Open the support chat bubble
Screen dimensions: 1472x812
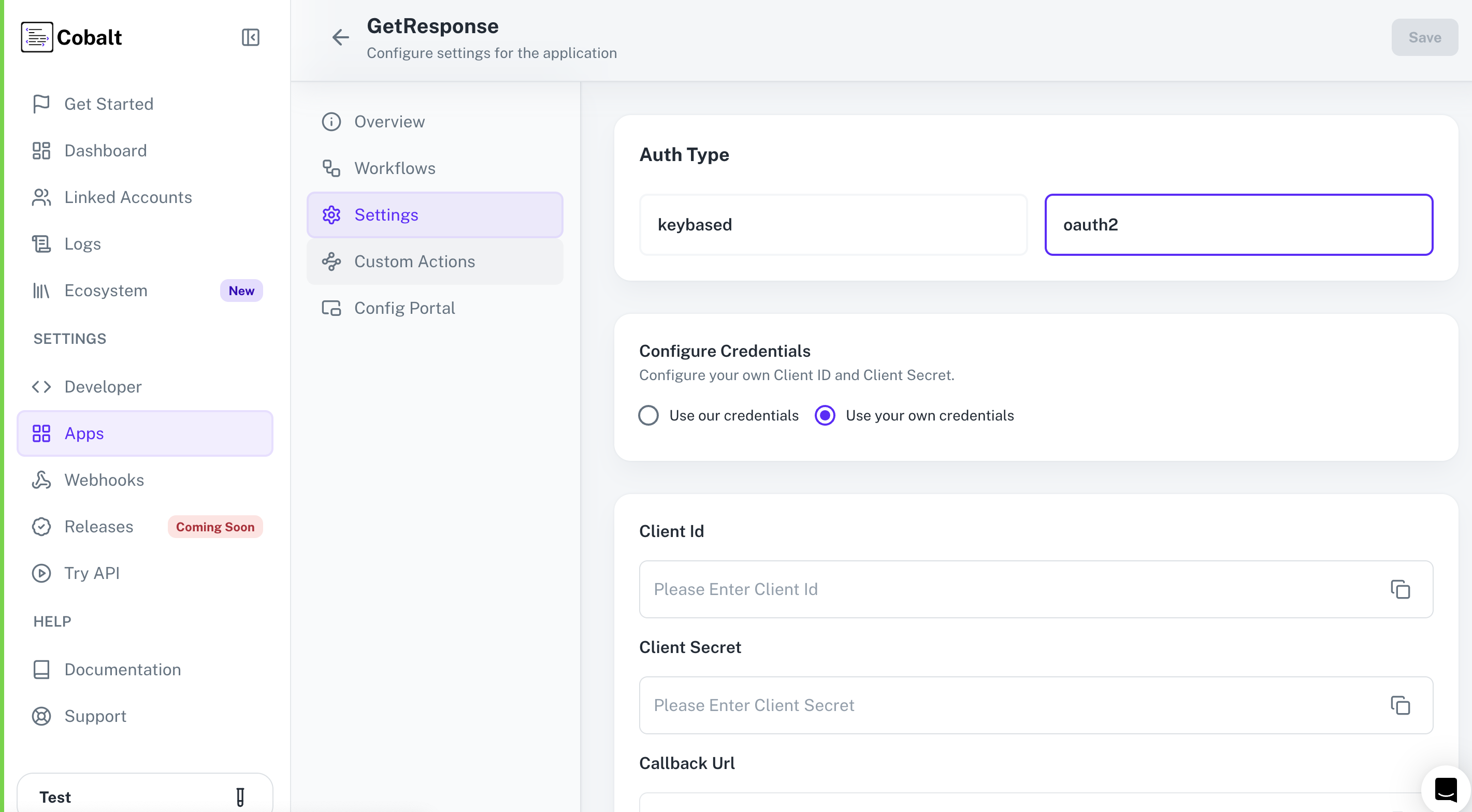(x=1446, y=789)
